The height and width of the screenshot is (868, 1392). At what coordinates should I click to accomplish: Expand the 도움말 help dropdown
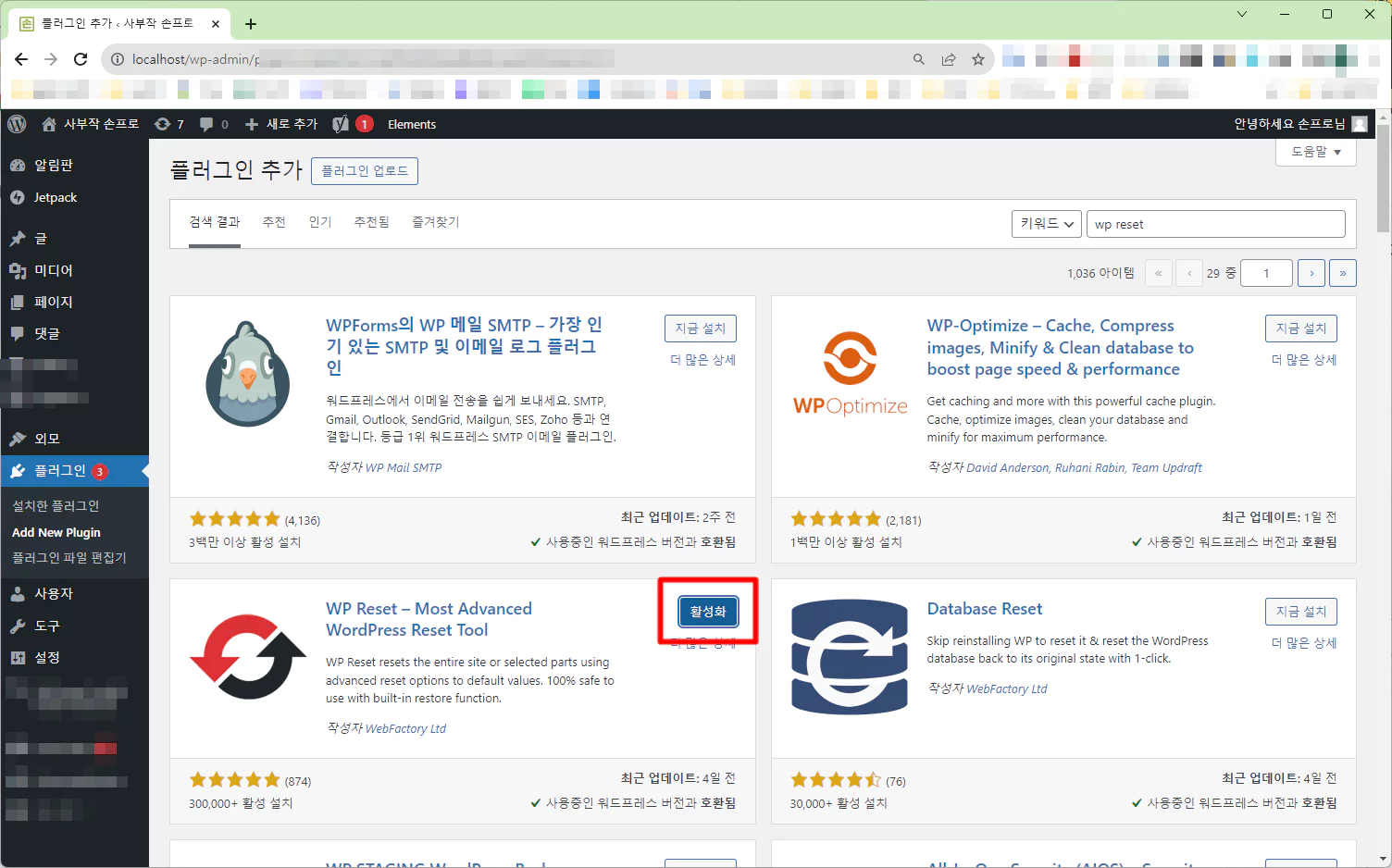point(1316,152)
